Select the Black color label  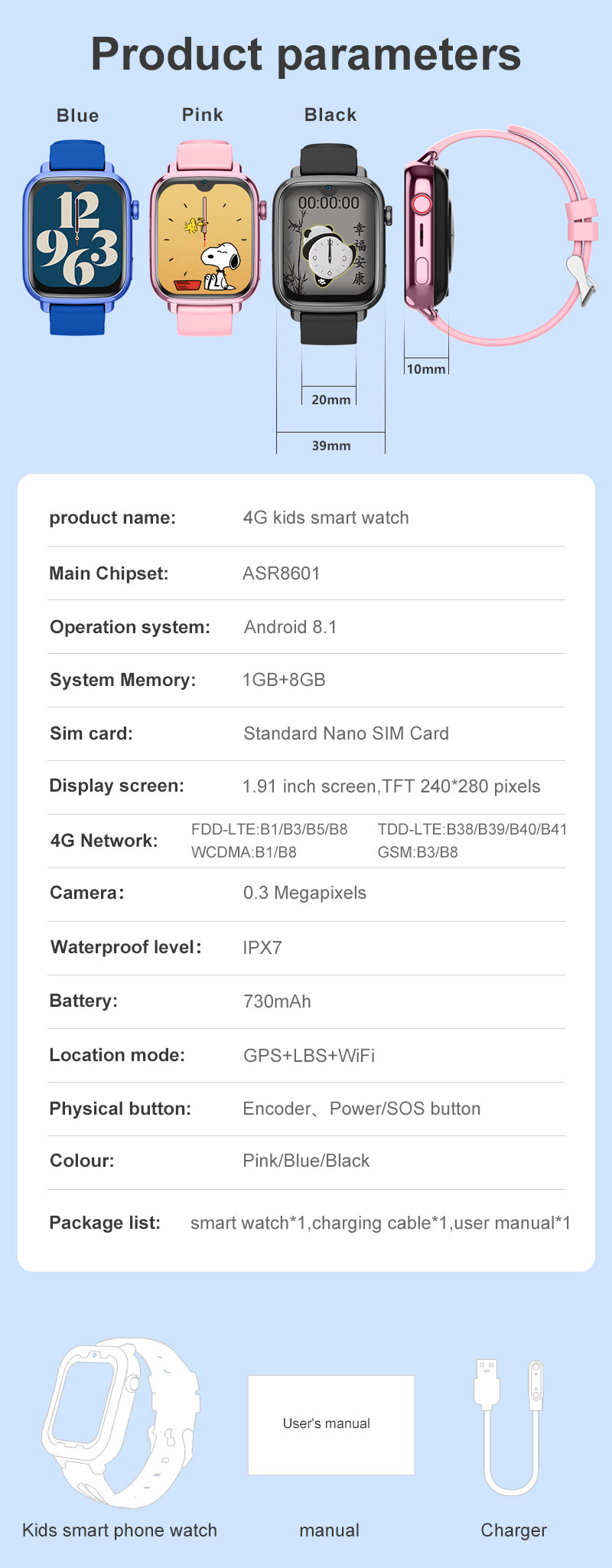tap(330, 115)
